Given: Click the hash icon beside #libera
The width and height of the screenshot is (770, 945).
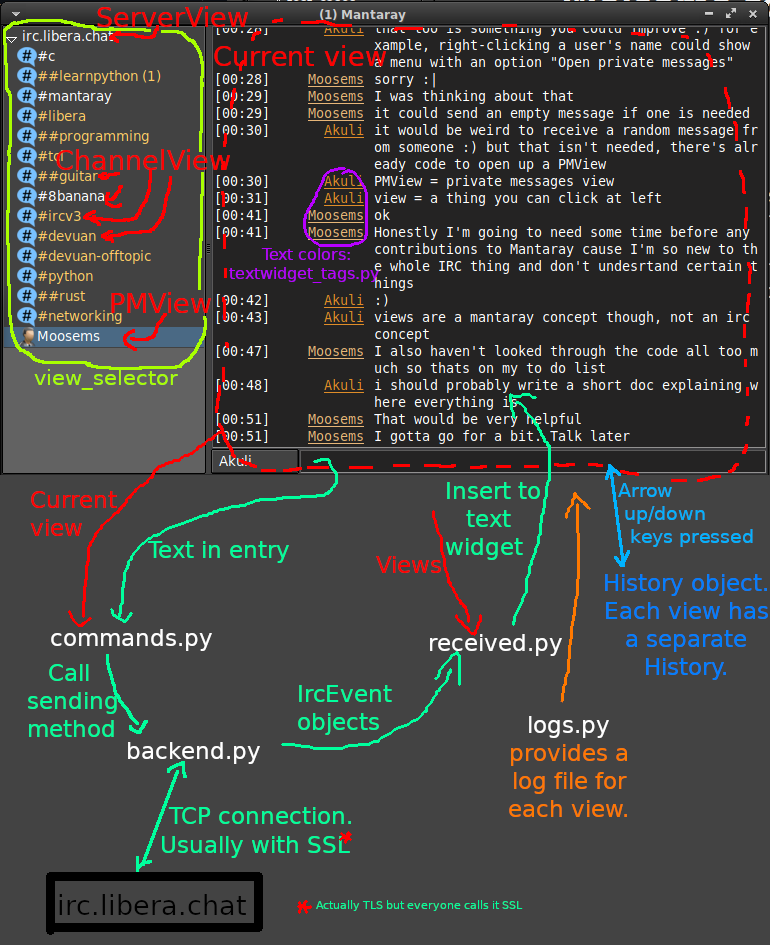Looking at the screenshot, I should (x=27, y=116).
